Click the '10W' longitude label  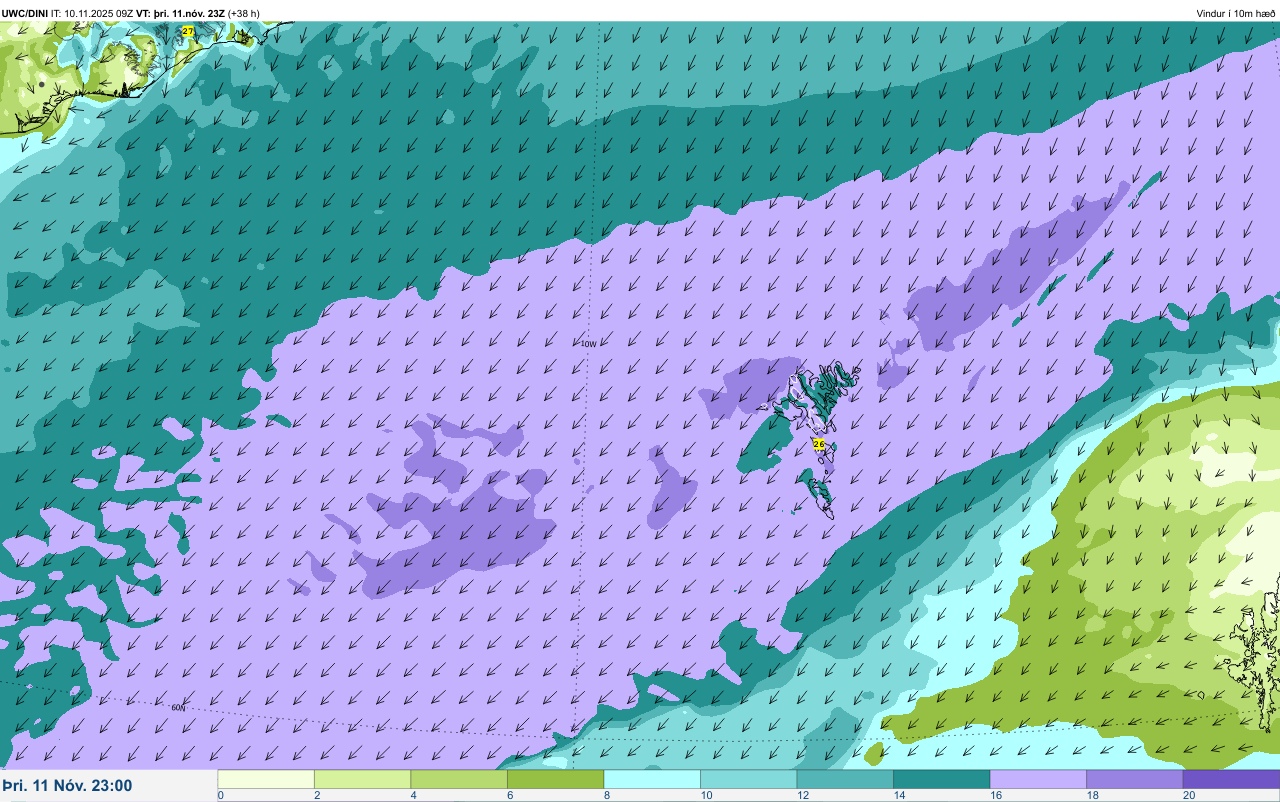[588, 344]
